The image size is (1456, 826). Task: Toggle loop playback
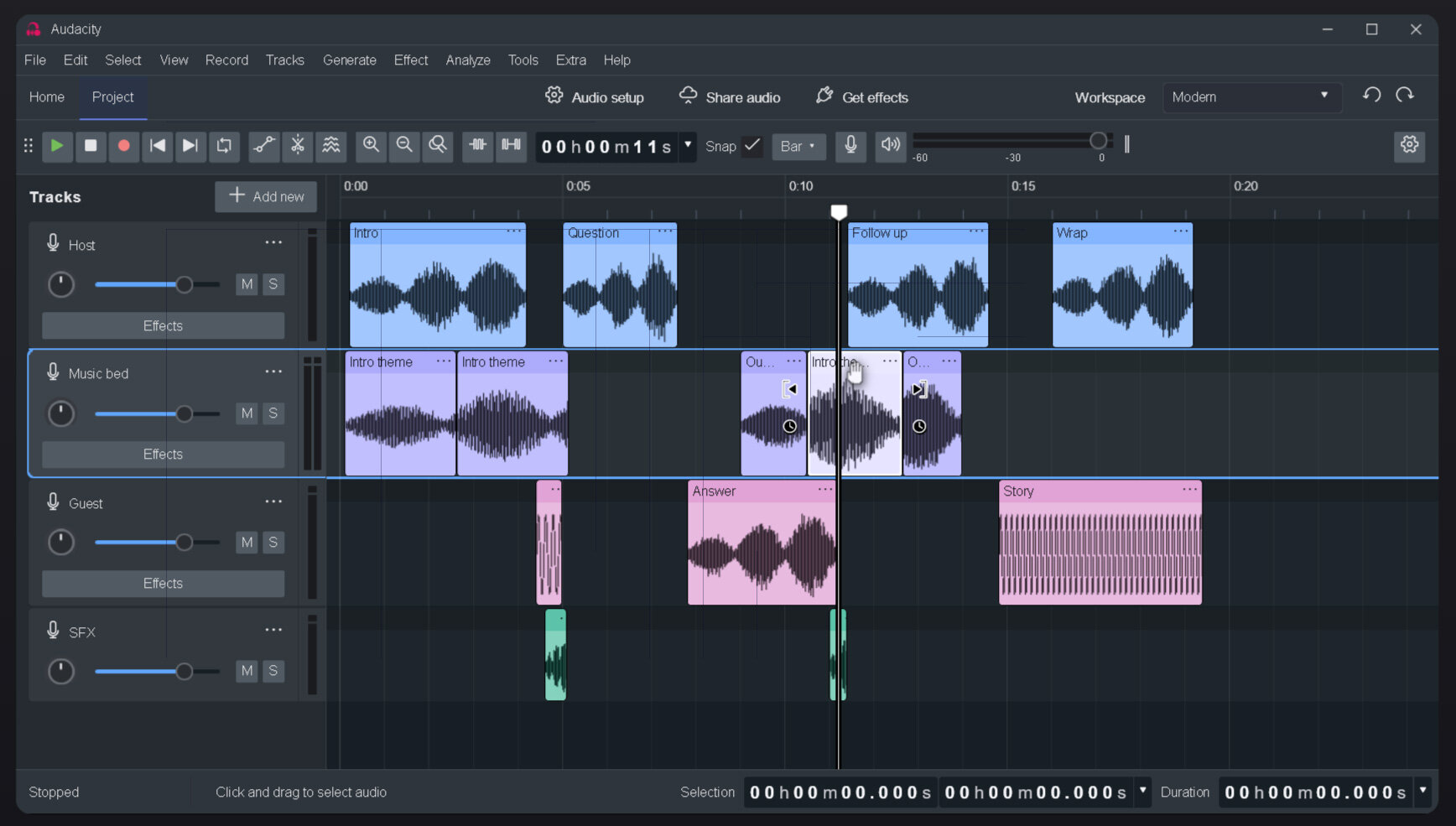224,146
